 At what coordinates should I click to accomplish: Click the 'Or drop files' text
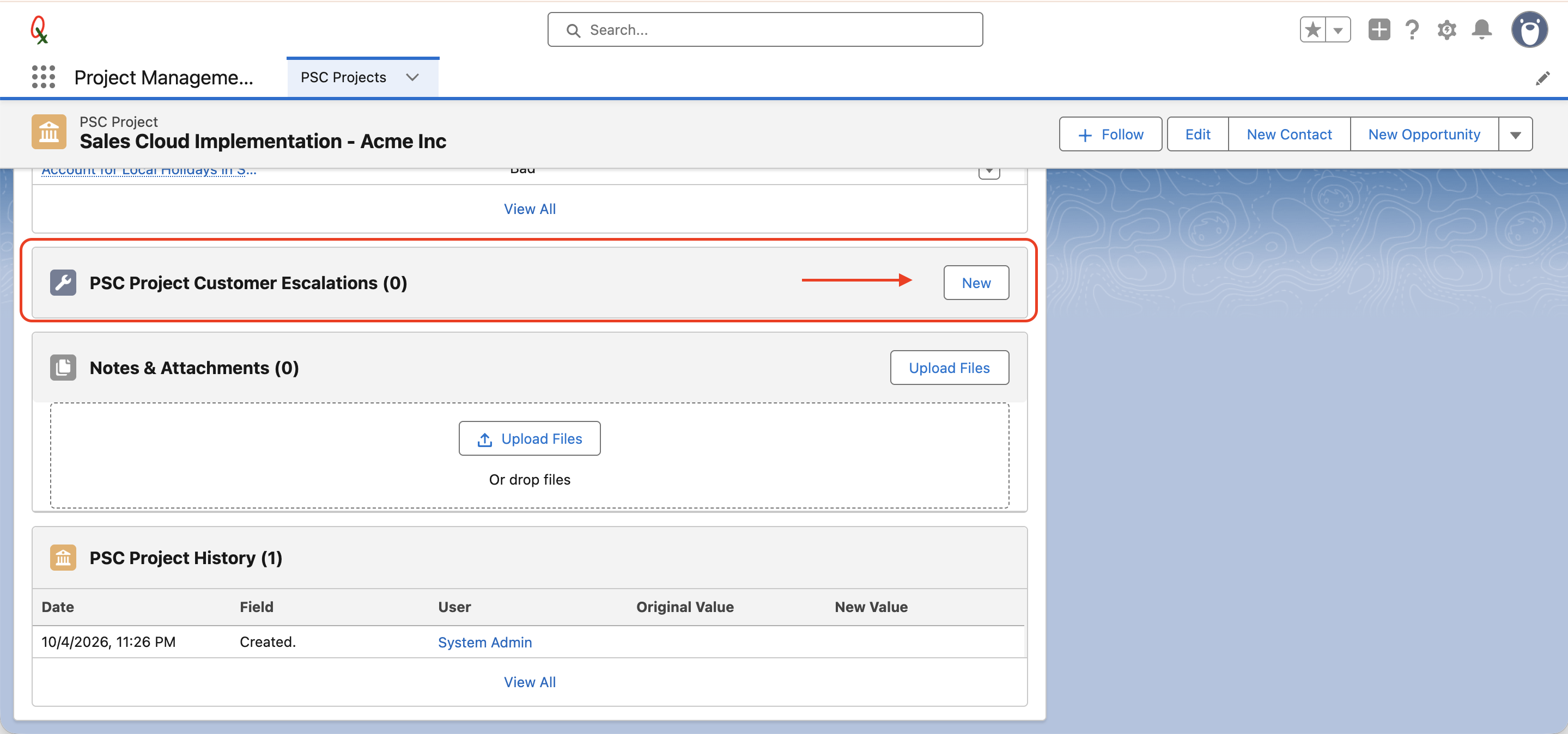530,479
